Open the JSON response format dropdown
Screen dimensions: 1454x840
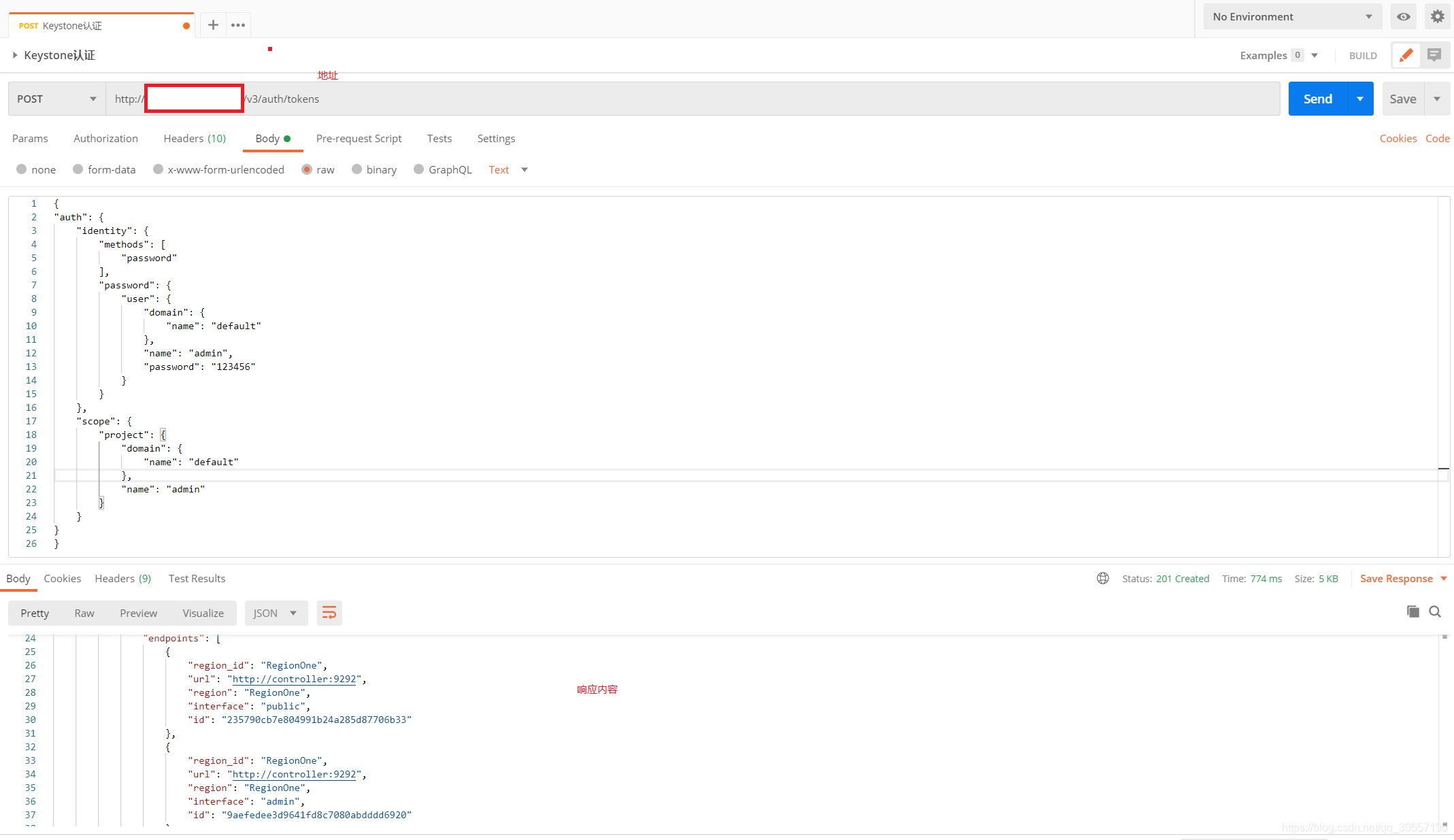(x=276, y=613)
